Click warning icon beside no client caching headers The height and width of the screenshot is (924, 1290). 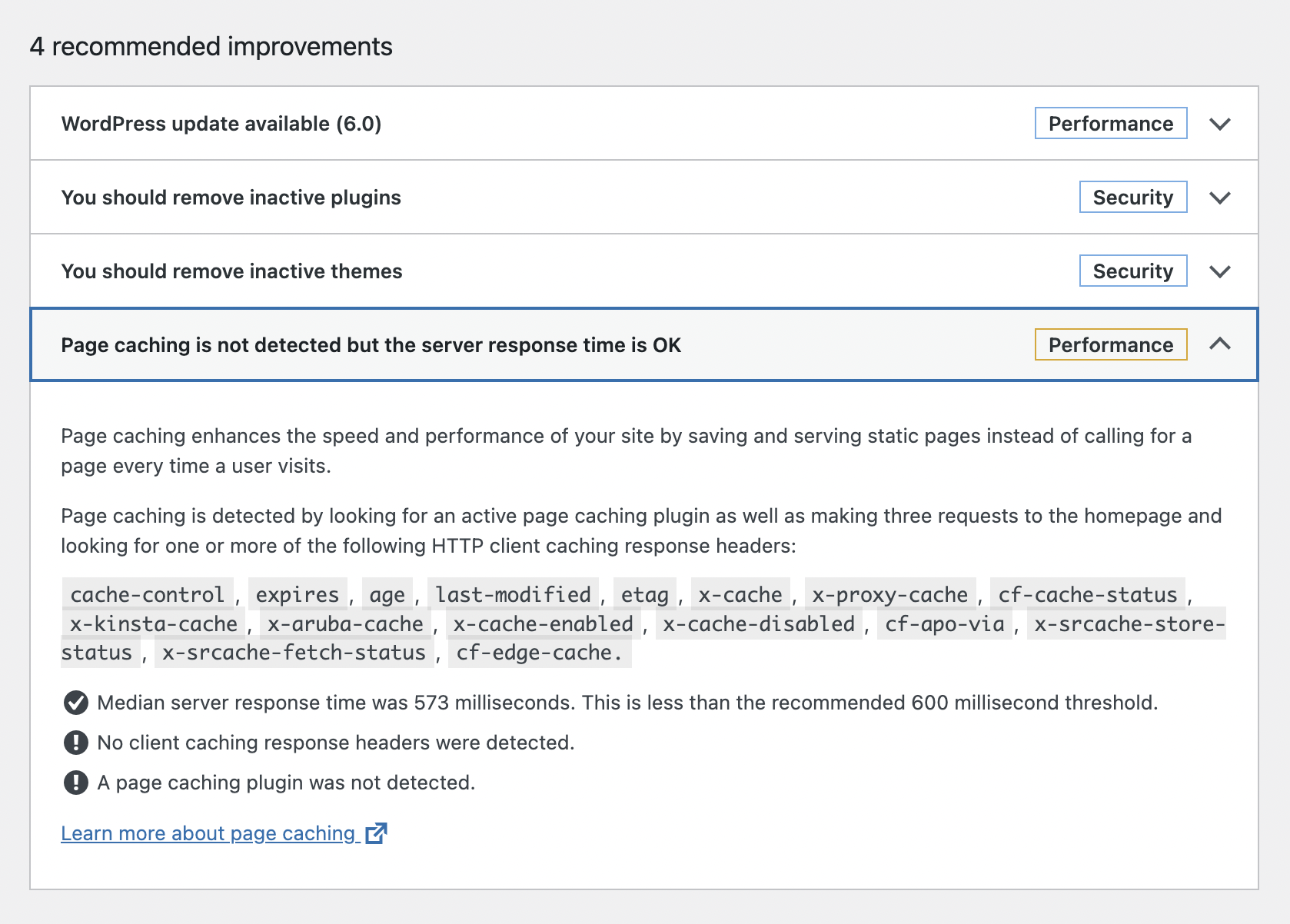coord(75,743)
